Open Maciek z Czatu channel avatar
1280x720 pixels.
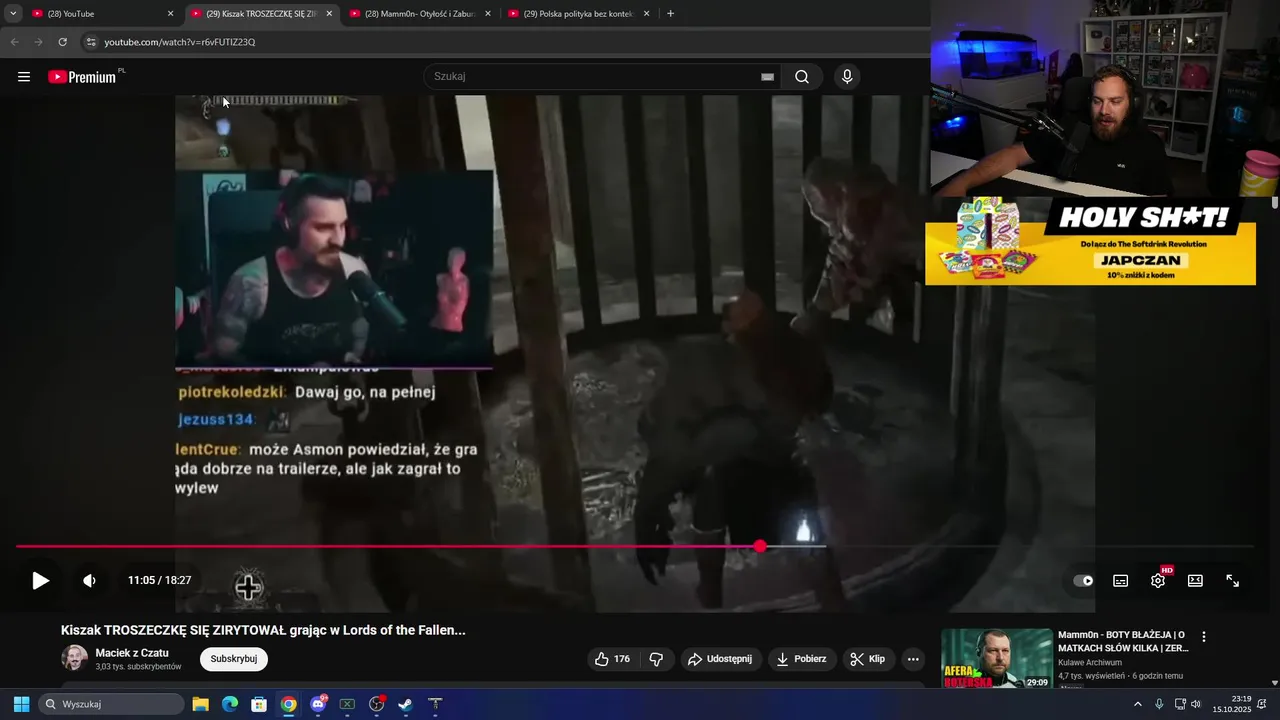[74, 658]
